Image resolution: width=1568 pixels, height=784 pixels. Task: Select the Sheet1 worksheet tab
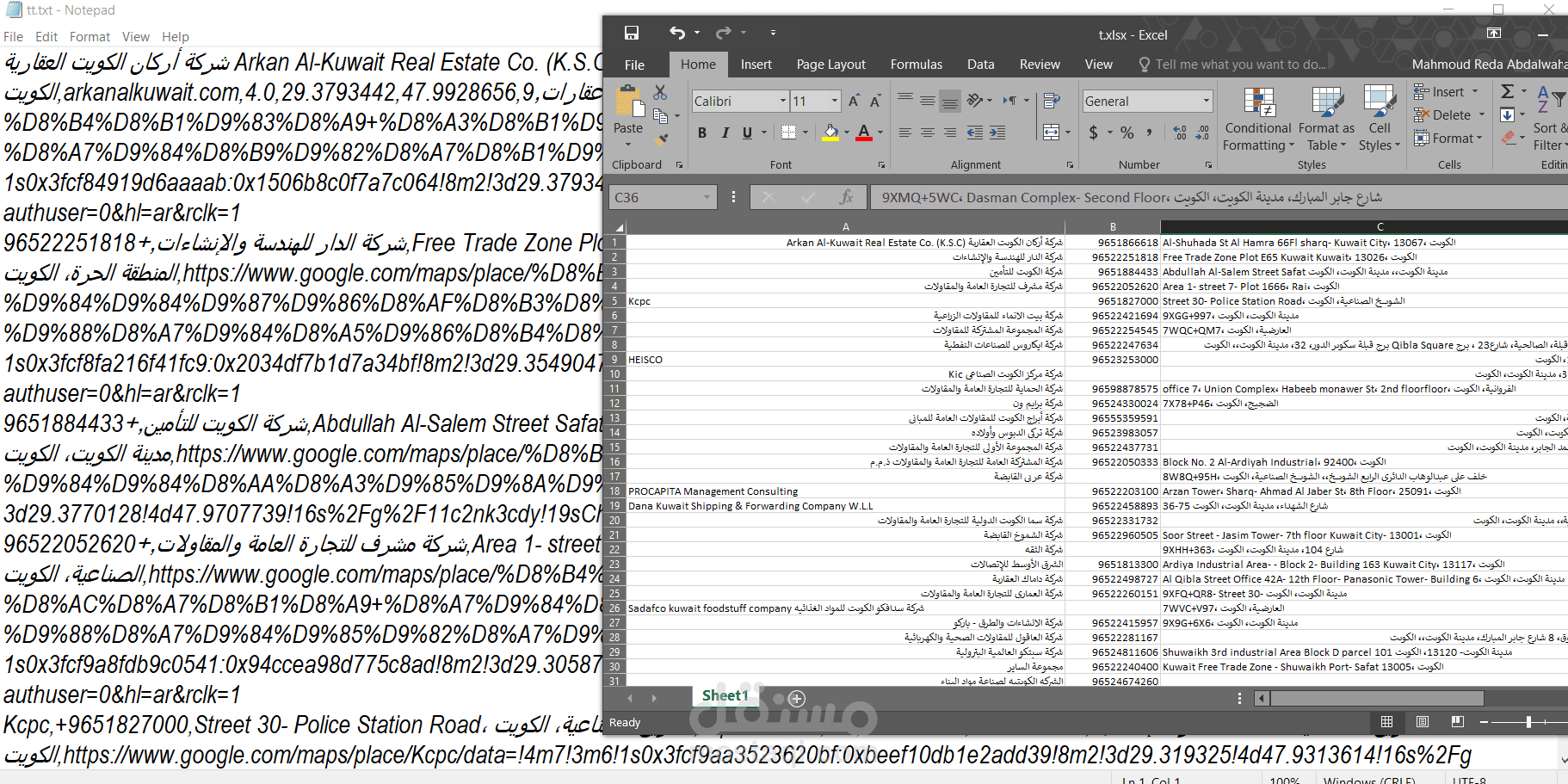(x=725, y=695)
